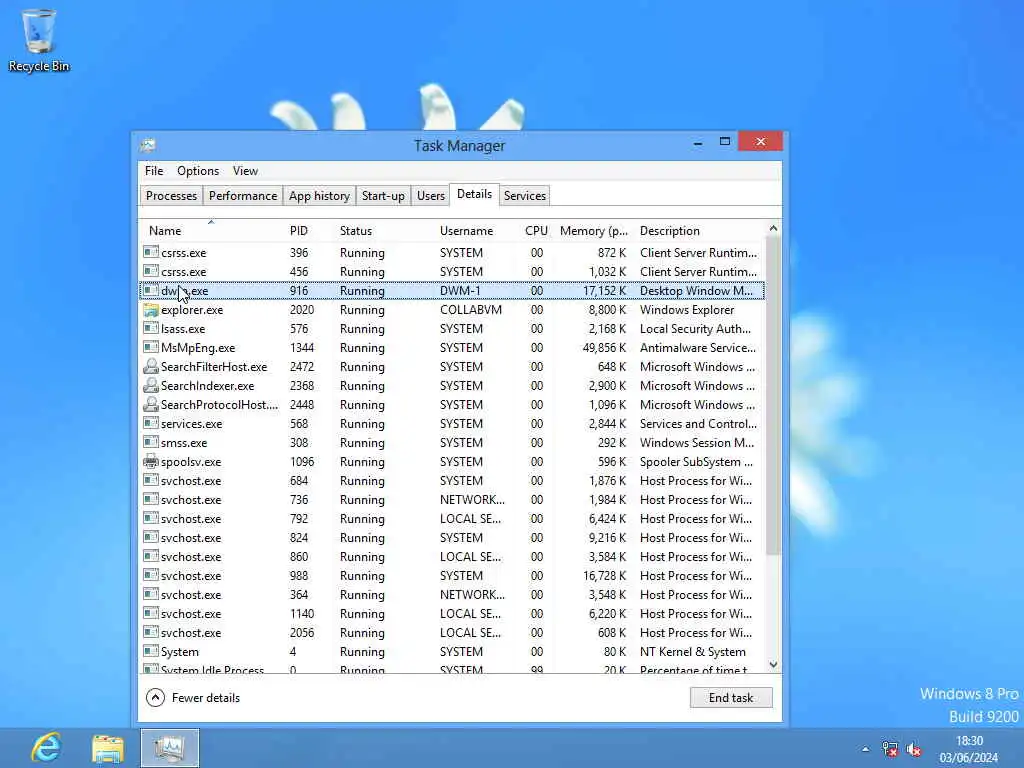Click icon of csrss.exe PID 396
This screenshot has width=1024, height=768.
point(151,252)
